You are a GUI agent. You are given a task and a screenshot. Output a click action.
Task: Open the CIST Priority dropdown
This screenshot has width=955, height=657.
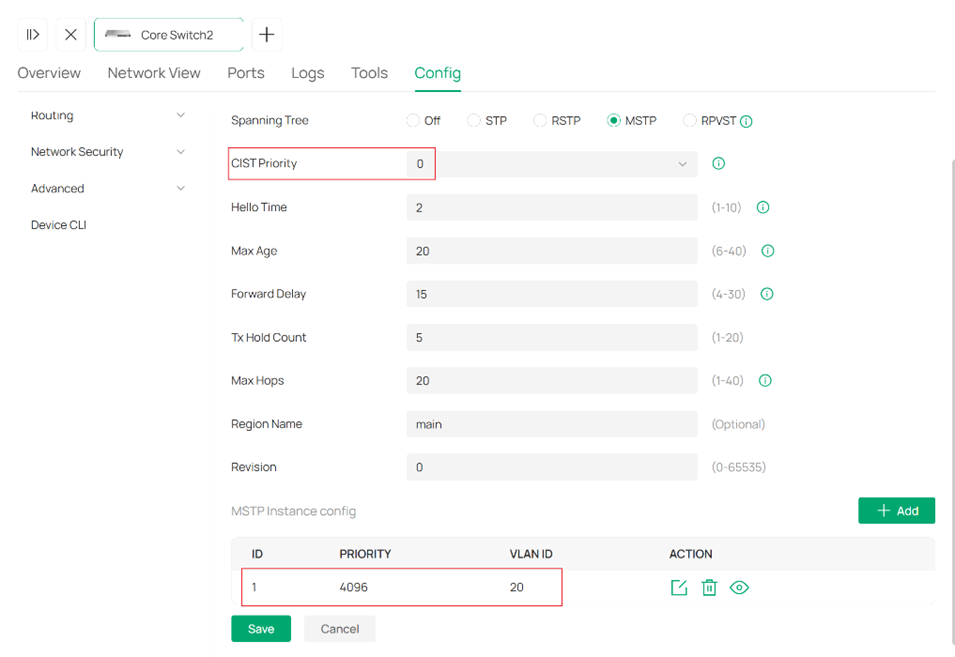(552, 164)
